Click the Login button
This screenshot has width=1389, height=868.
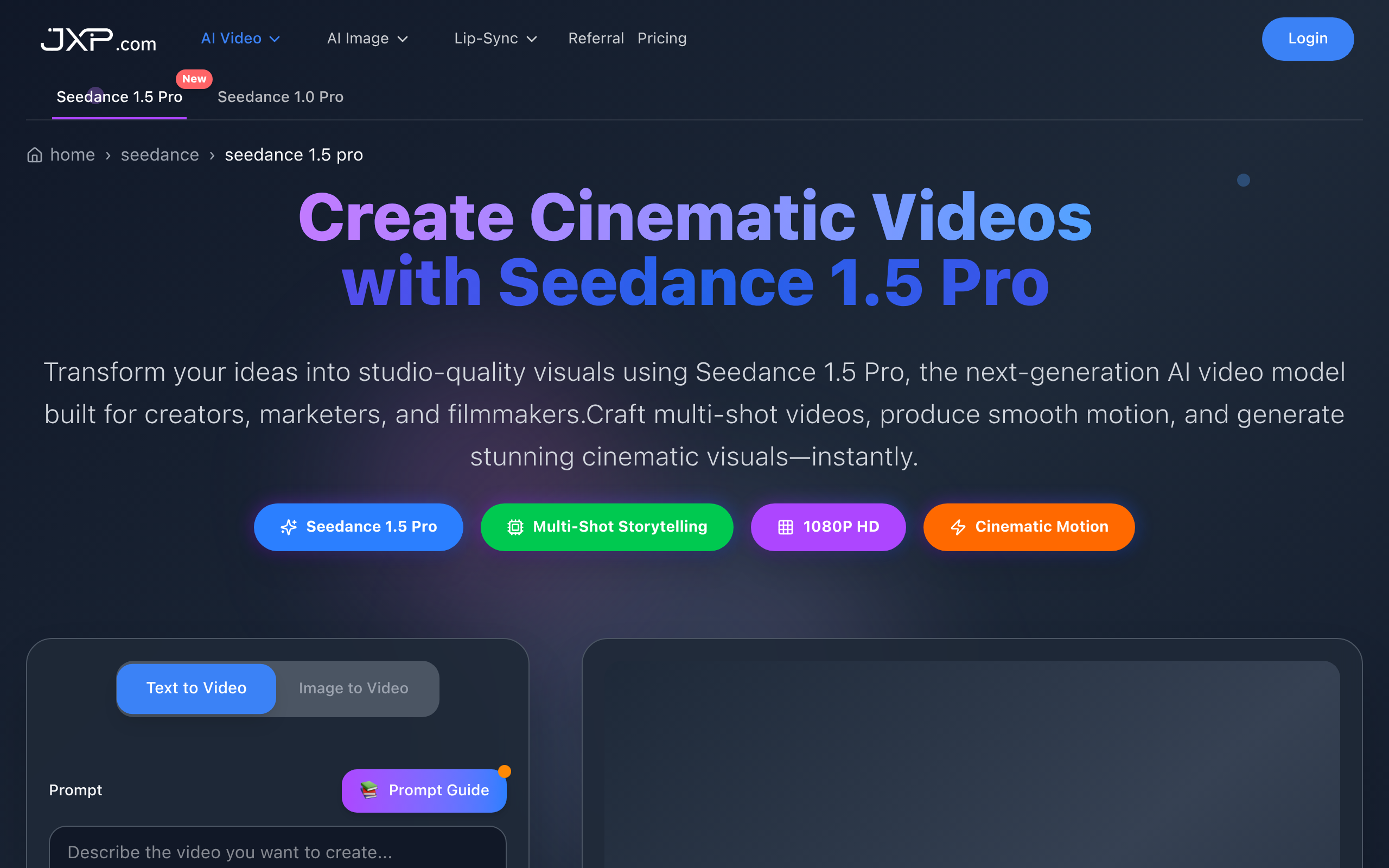tap(1307, 39)
